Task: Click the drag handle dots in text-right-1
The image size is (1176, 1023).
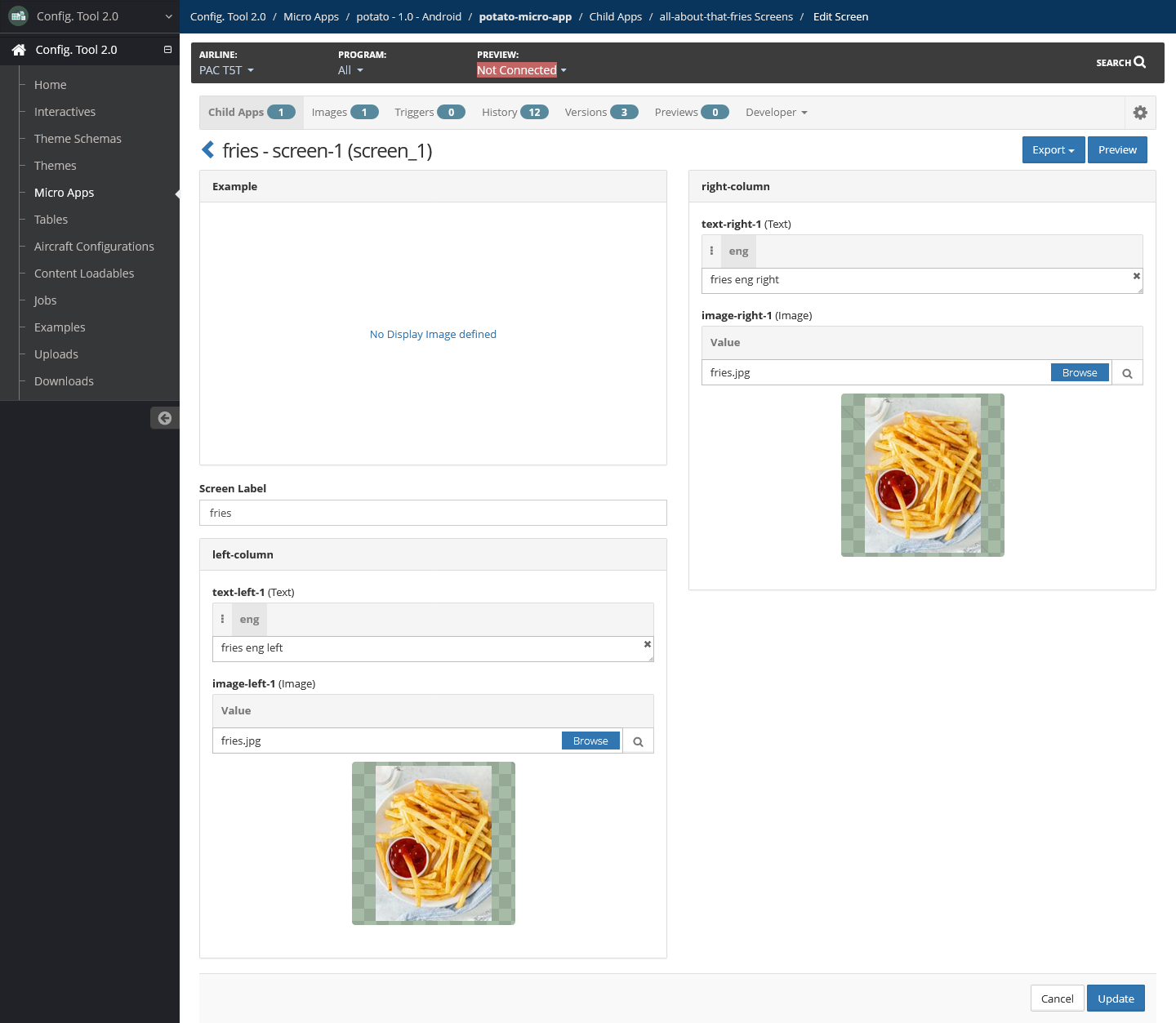Action: pyautogui.click(x=711, y=251)
